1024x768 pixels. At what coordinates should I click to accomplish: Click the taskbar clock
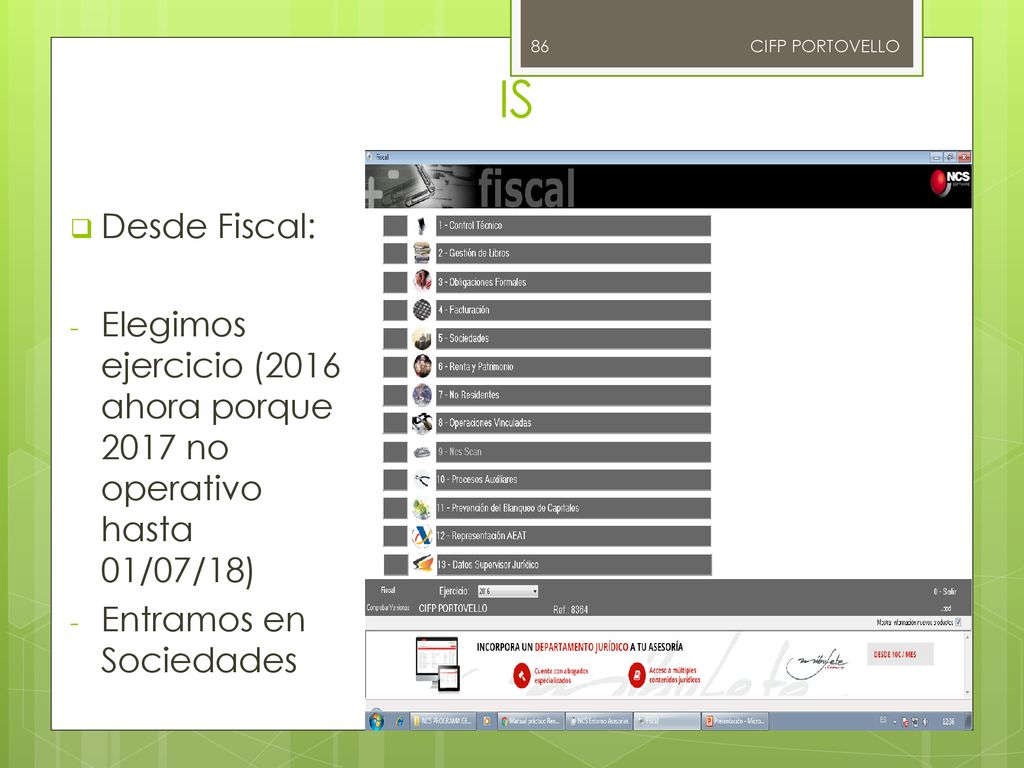pos(948,722)
